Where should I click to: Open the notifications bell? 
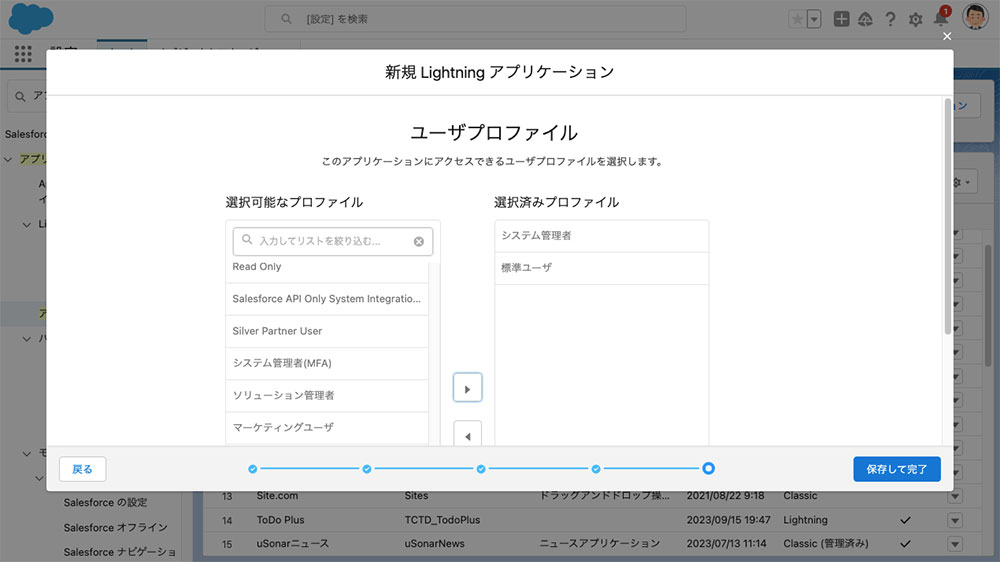[940, 19]
